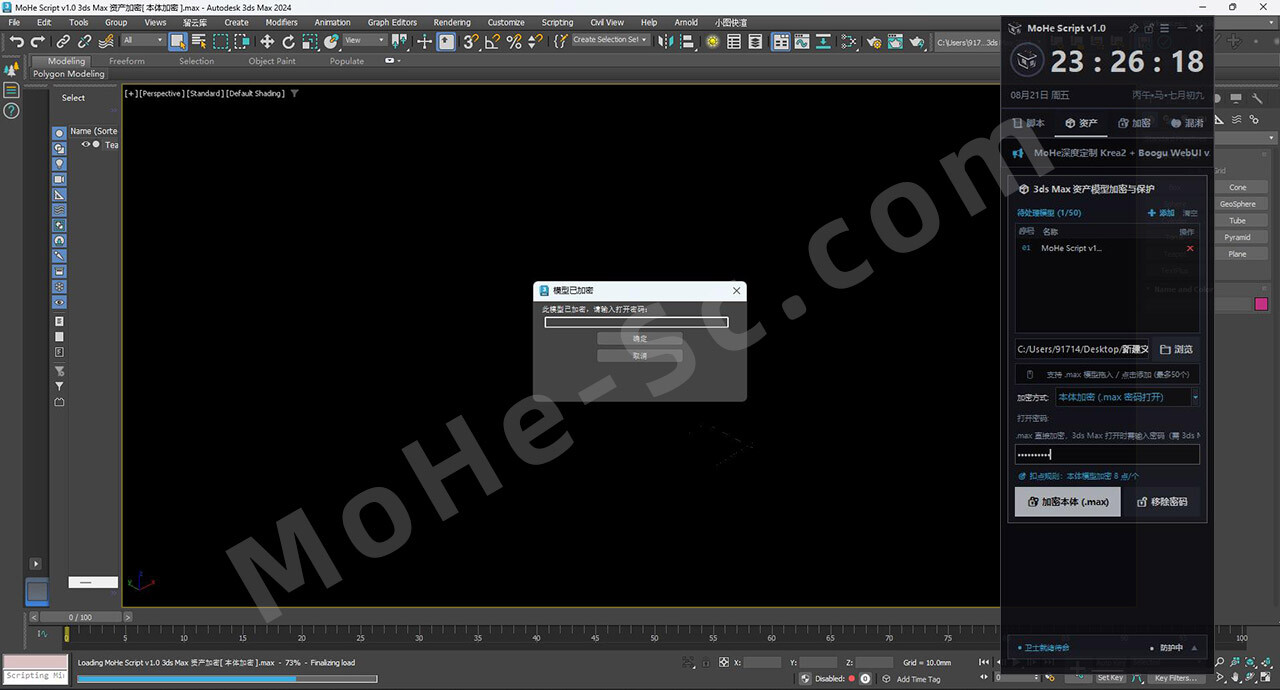Click the Mirror tool icon
The width and height of the screenshot is (1280, 690).
(x=664, y=41)
